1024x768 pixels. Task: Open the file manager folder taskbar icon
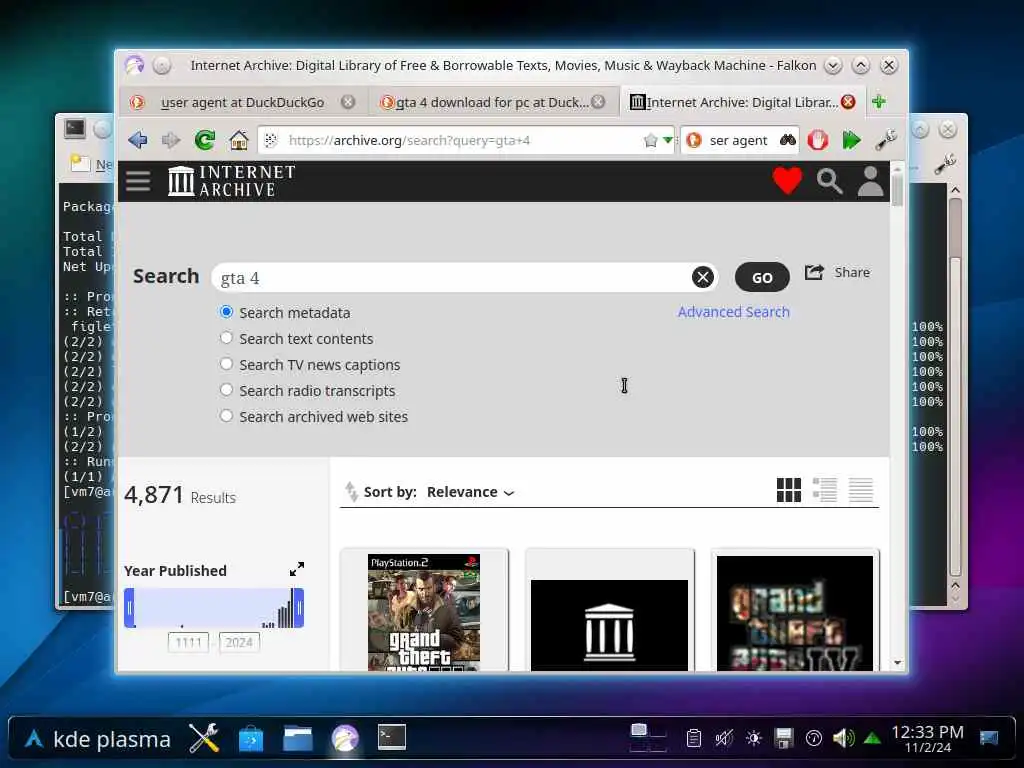point(298,739)
